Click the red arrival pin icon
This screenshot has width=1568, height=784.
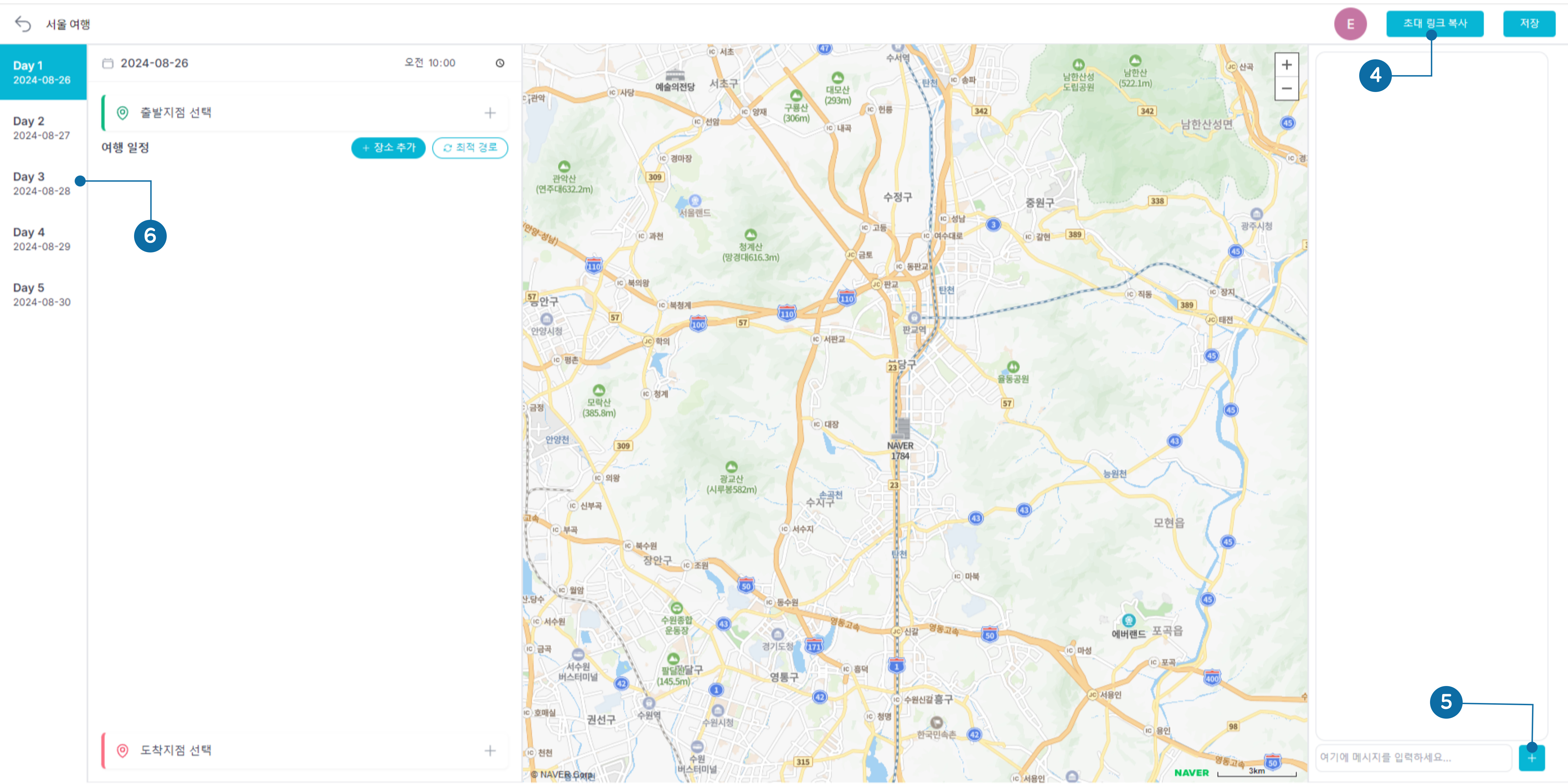(x=122, y=751)
